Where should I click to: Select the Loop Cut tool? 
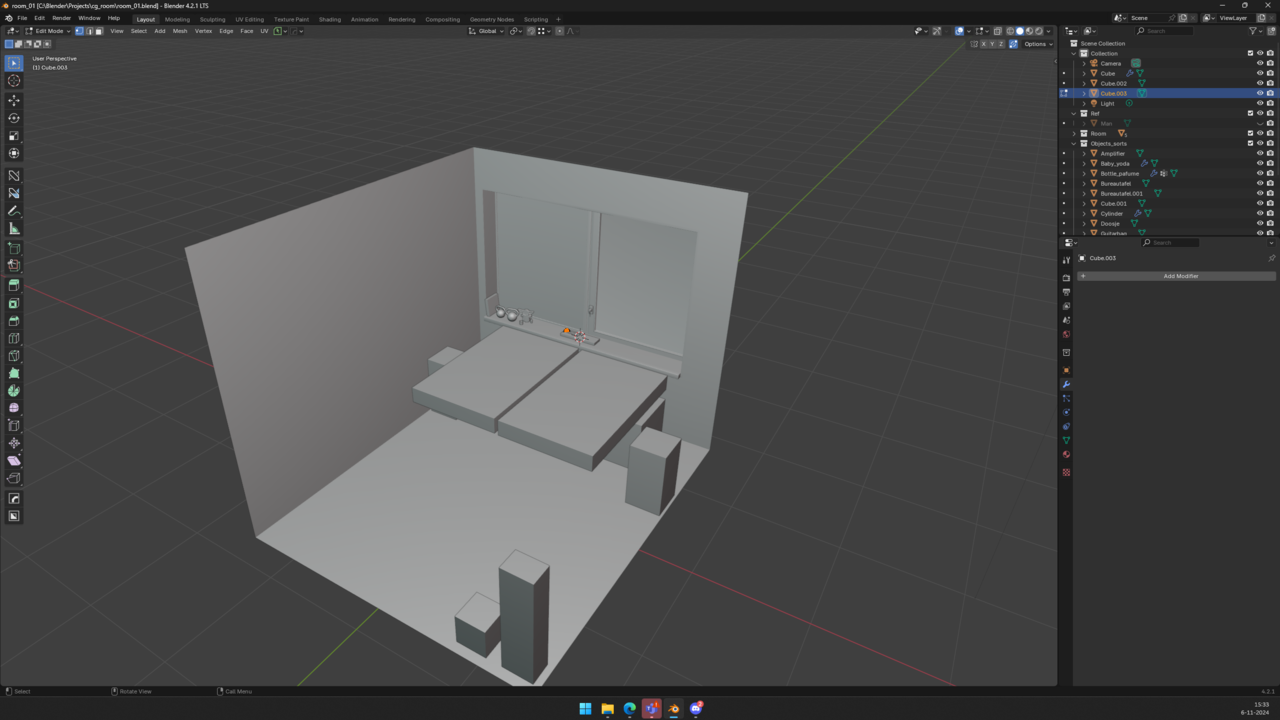point(14,338)
